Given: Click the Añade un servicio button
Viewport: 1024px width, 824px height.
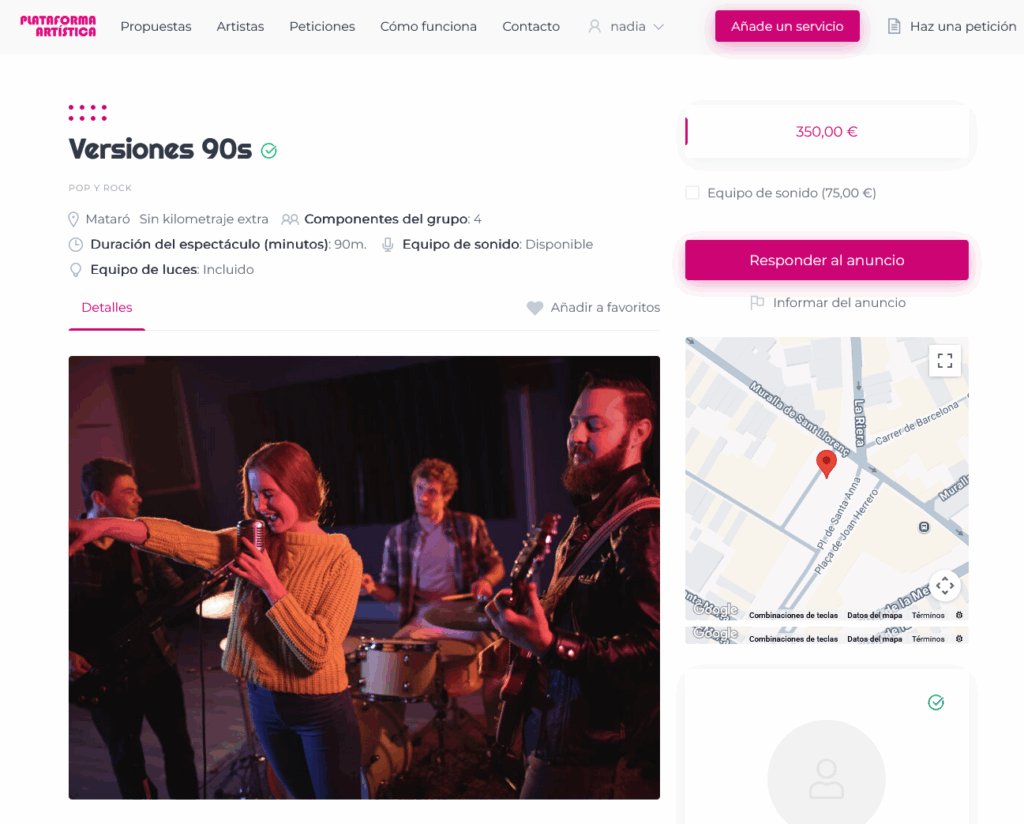Looking at the screenshot, I should tap(787, 26).
